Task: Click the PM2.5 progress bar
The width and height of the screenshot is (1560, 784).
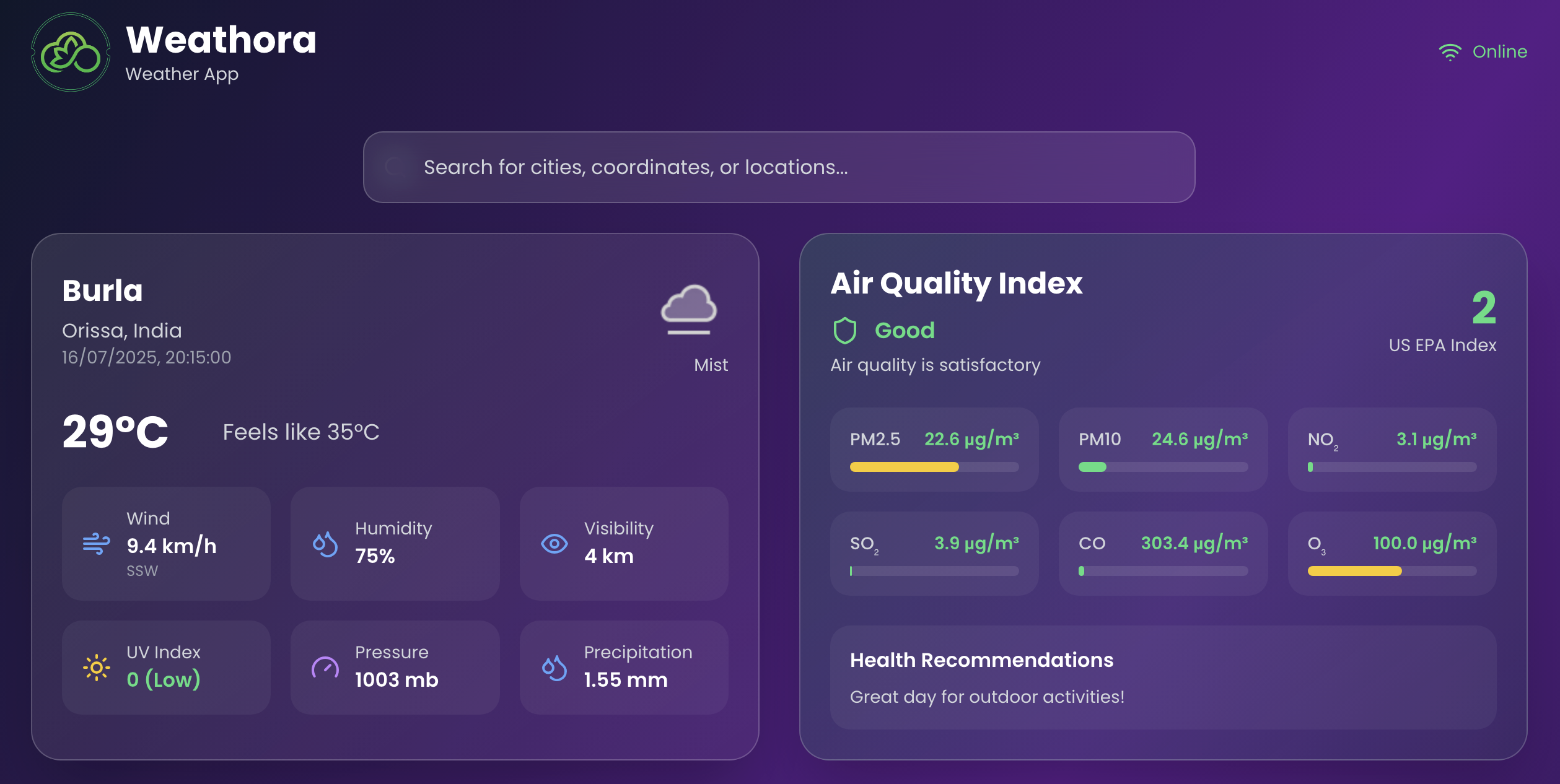Action: pos(933,468)
